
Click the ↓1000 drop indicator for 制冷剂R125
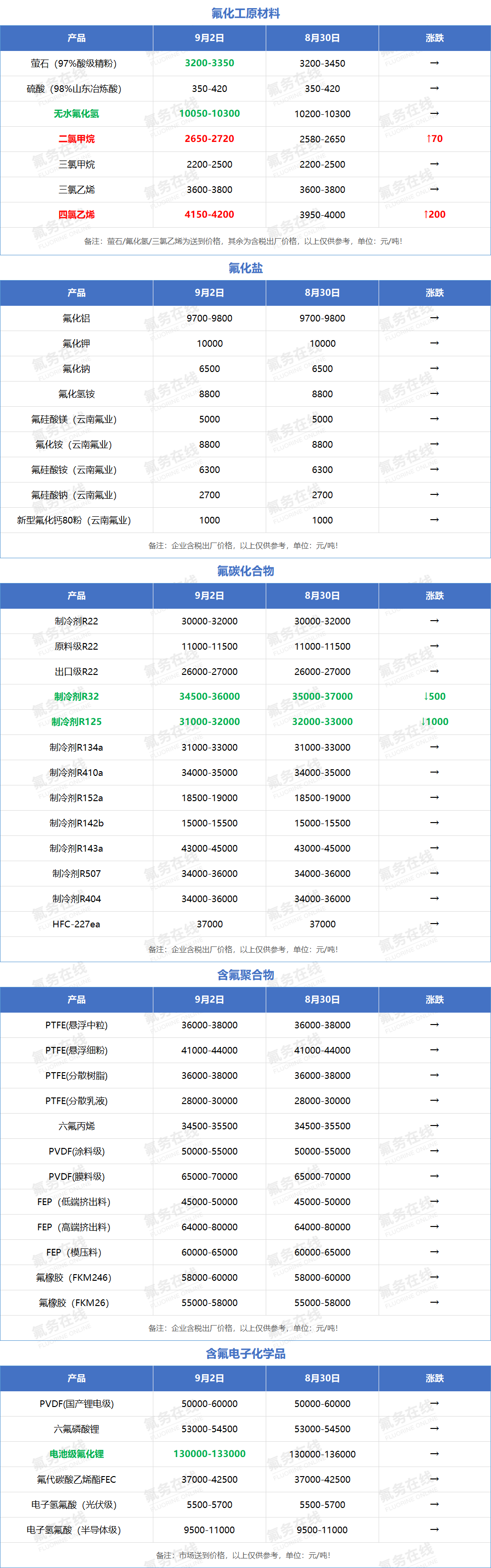(434, 721)
